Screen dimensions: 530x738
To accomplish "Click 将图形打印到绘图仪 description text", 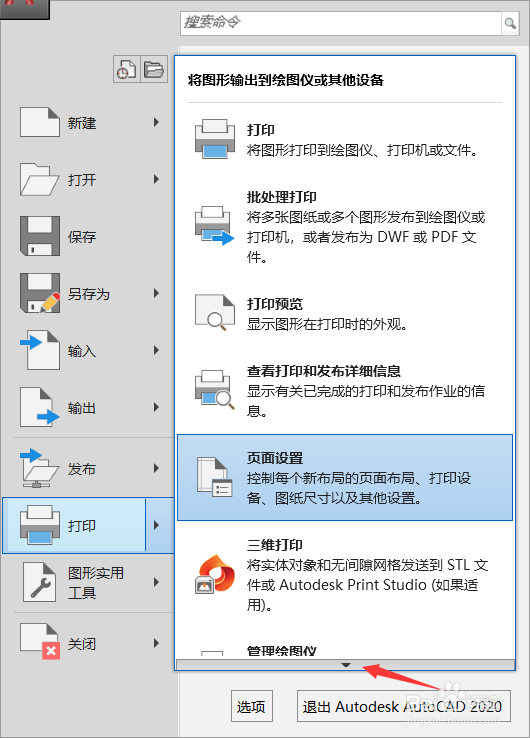I will (363, 150).
